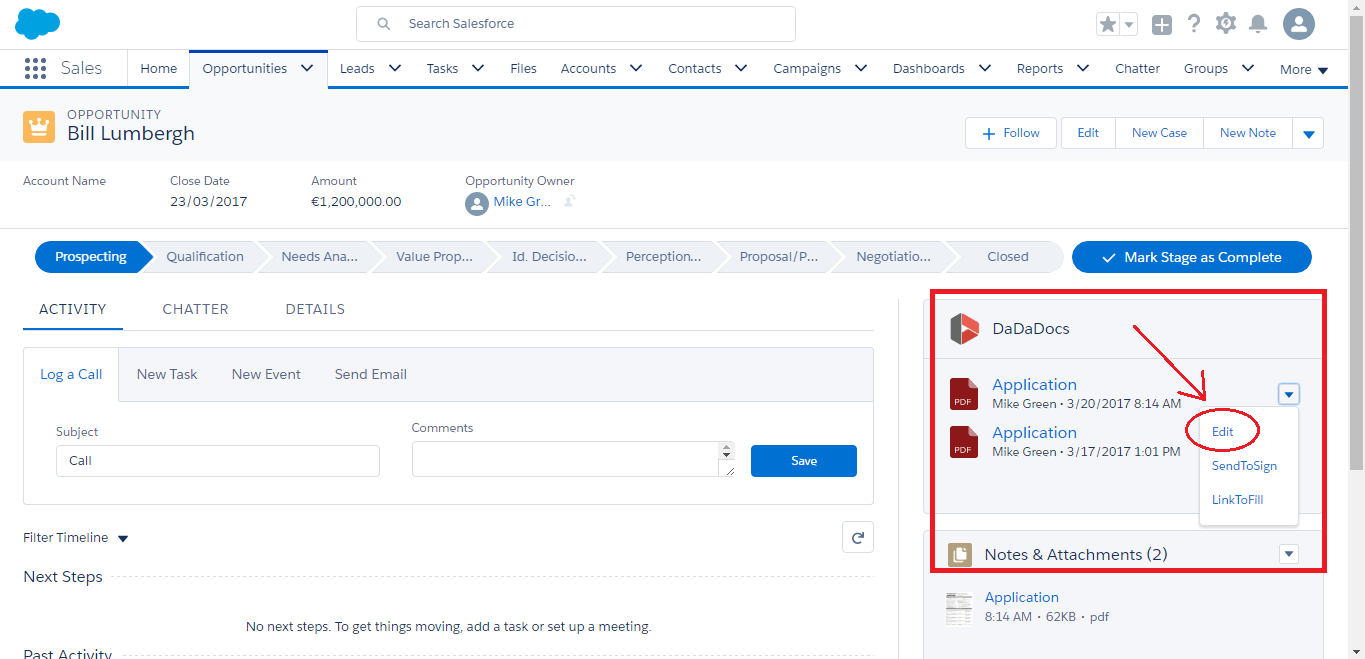The image size is (1365, 659).
Task: Select the Qualification stage
Action: click(205, 257)
